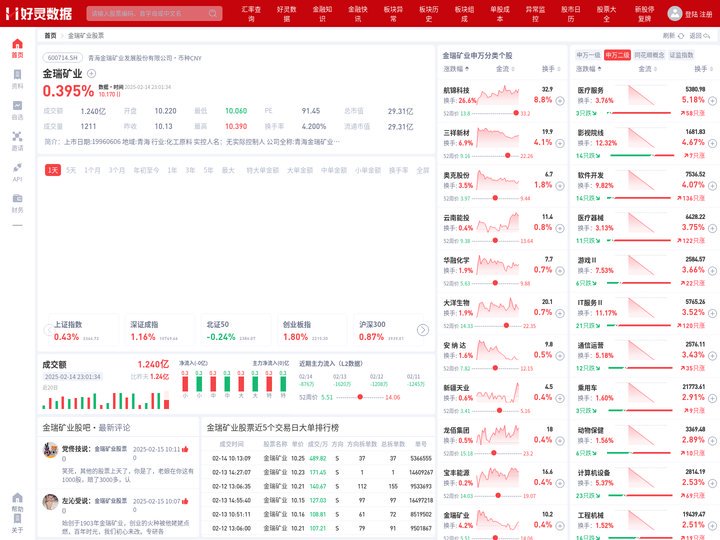Switch to the 同花顺概念 tab
720x540 pixels.
point(649,55)
